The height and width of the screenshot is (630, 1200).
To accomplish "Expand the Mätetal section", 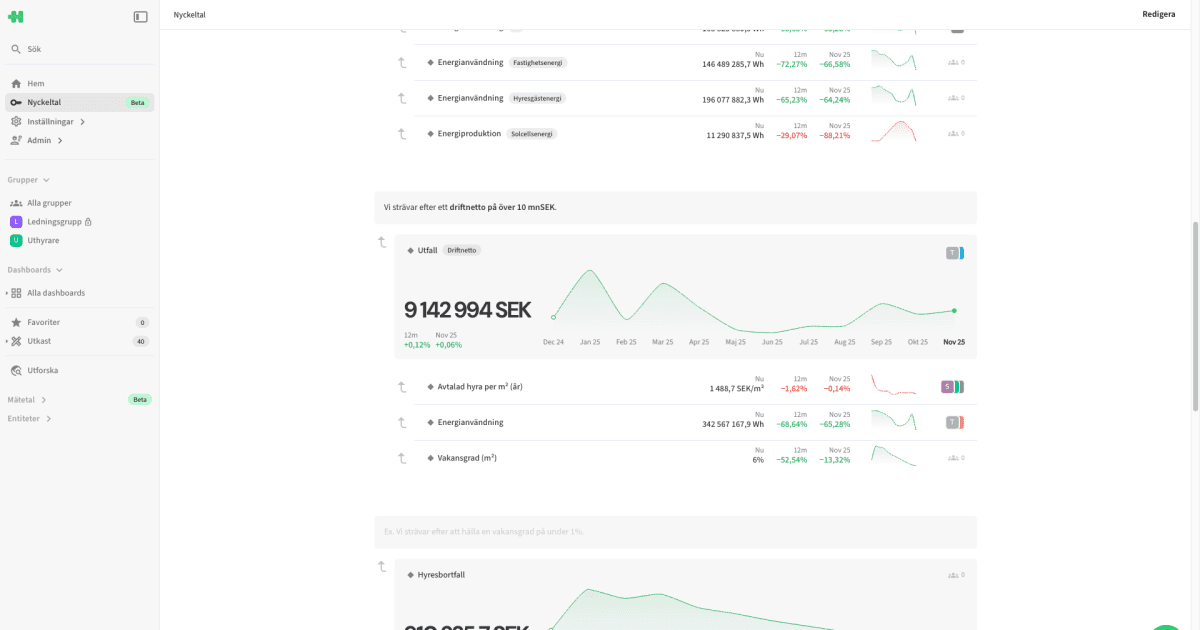I will [44, 399].
